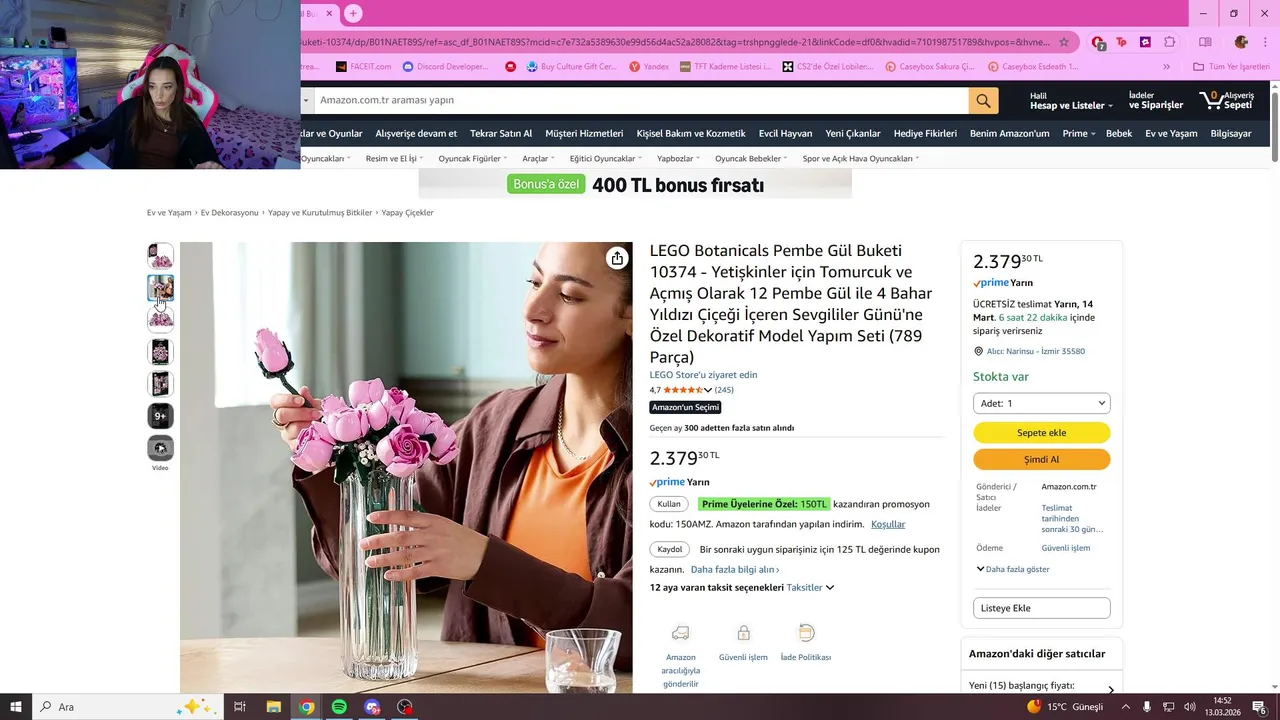The width and height of the screenshot is (1280, 720).
Task: Bookmark this page with the star icon
Action: (x=1064, y=42)
